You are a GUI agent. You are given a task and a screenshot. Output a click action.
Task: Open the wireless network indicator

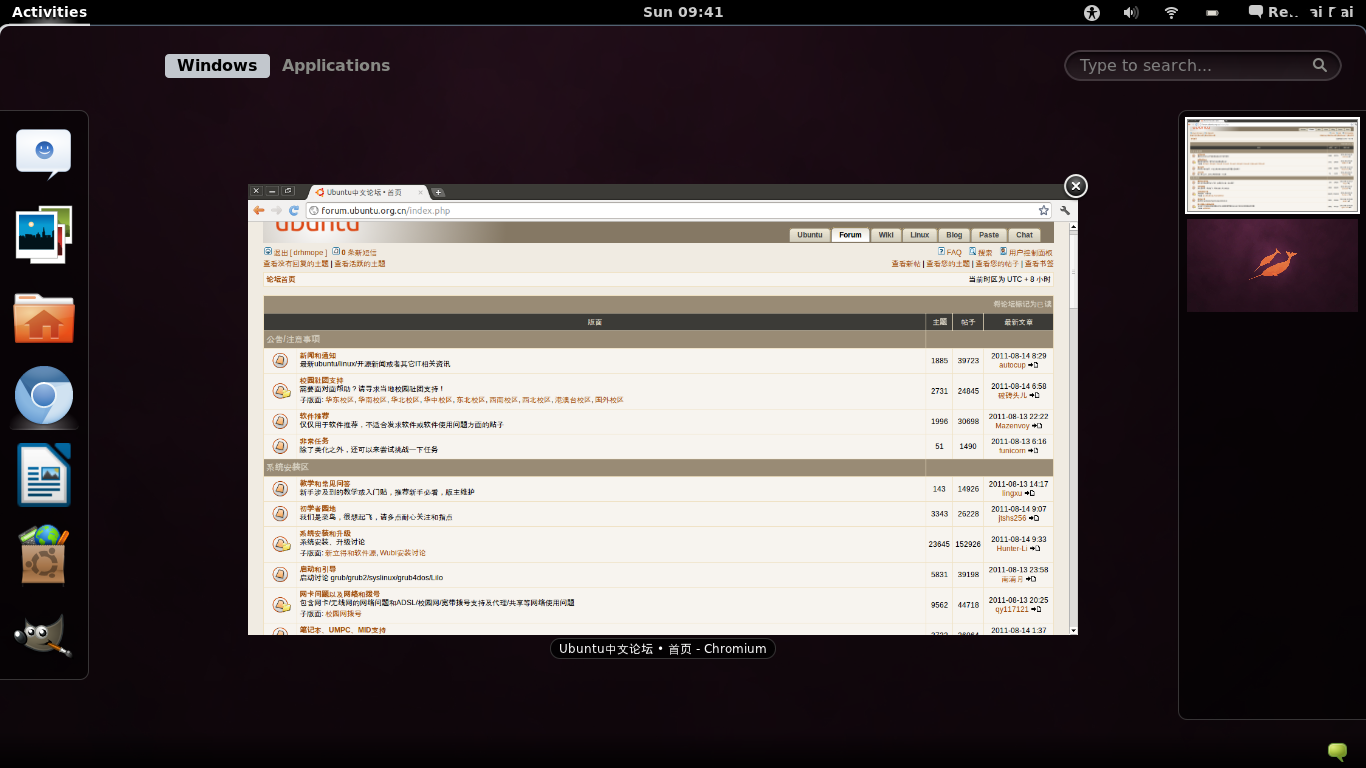coord(1171,12)
